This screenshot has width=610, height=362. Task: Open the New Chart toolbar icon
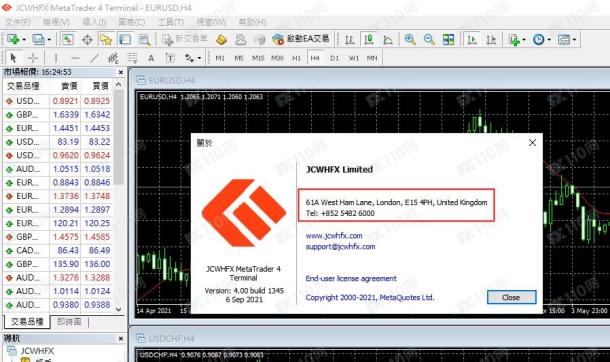point(13,39)
